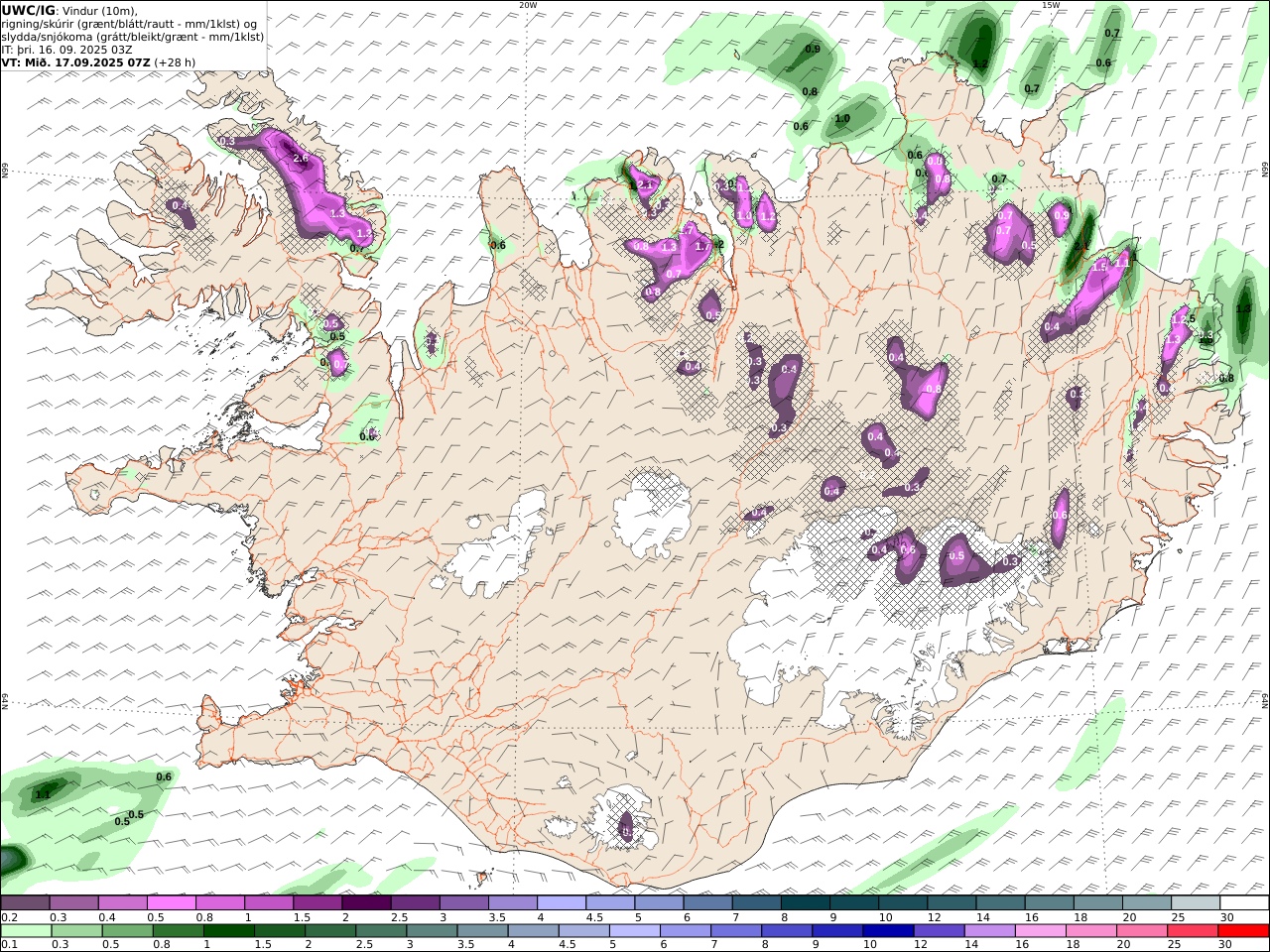Click the light pink 16 swatch in lower legend
Screen dimensions: 1270x952
[x=1040, y=931]
